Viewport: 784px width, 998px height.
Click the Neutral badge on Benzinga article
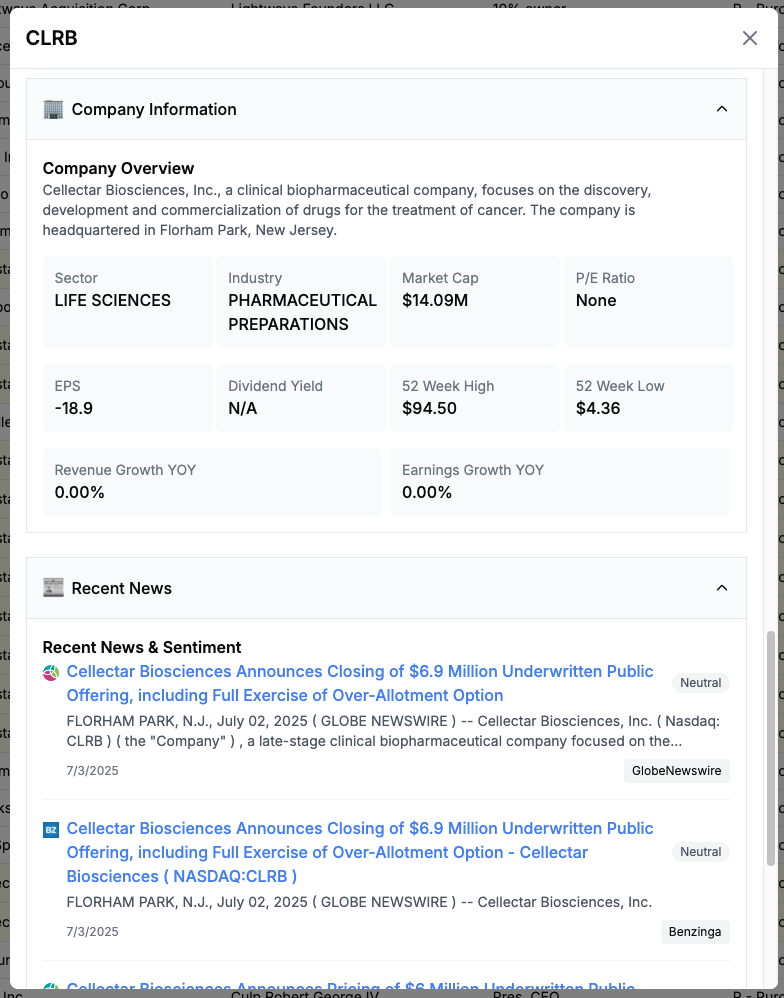coord(701,852)
